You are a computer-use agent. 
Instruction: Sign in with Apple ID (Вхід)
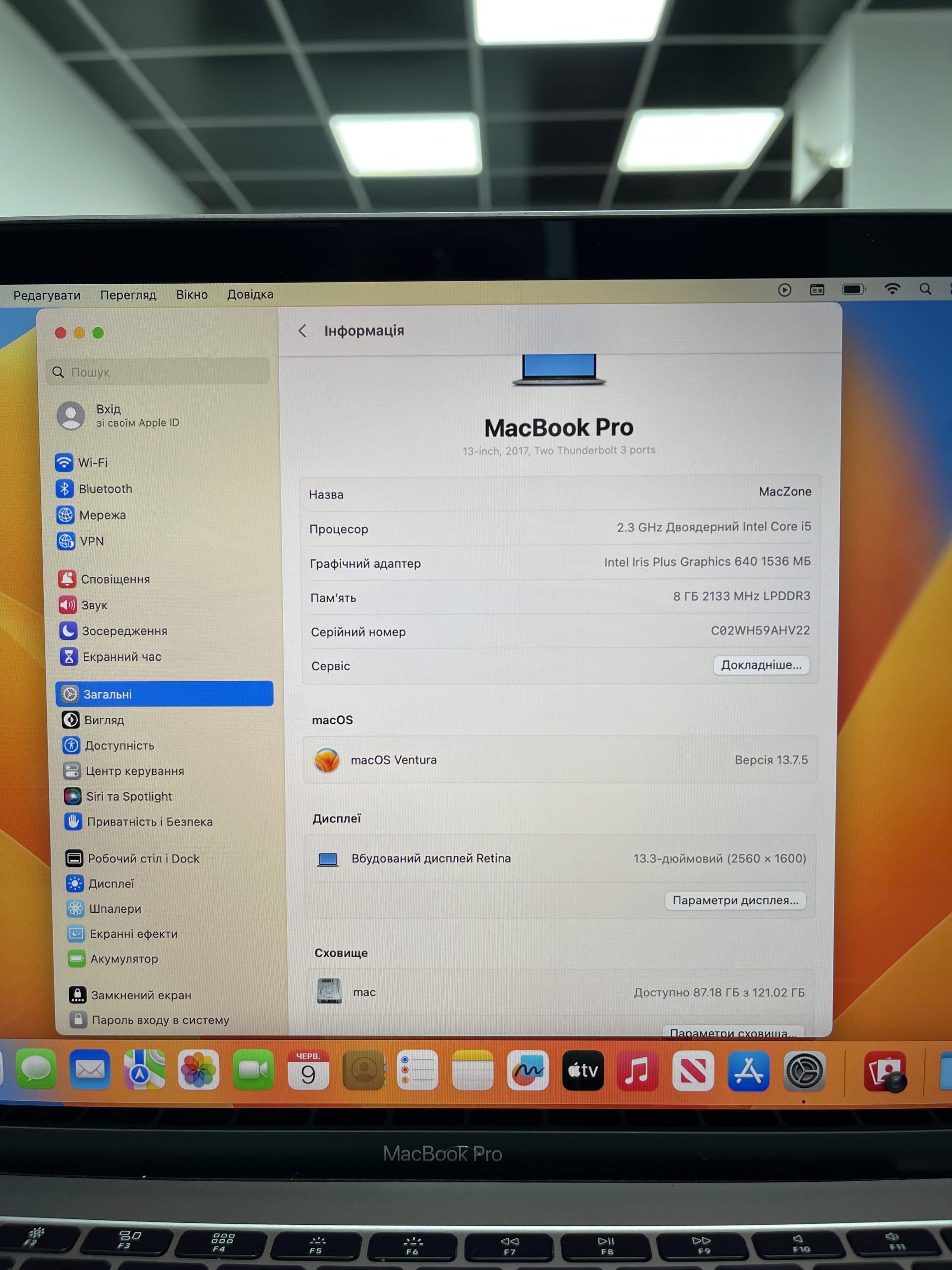pyautogui.click(x=118, y=415)
